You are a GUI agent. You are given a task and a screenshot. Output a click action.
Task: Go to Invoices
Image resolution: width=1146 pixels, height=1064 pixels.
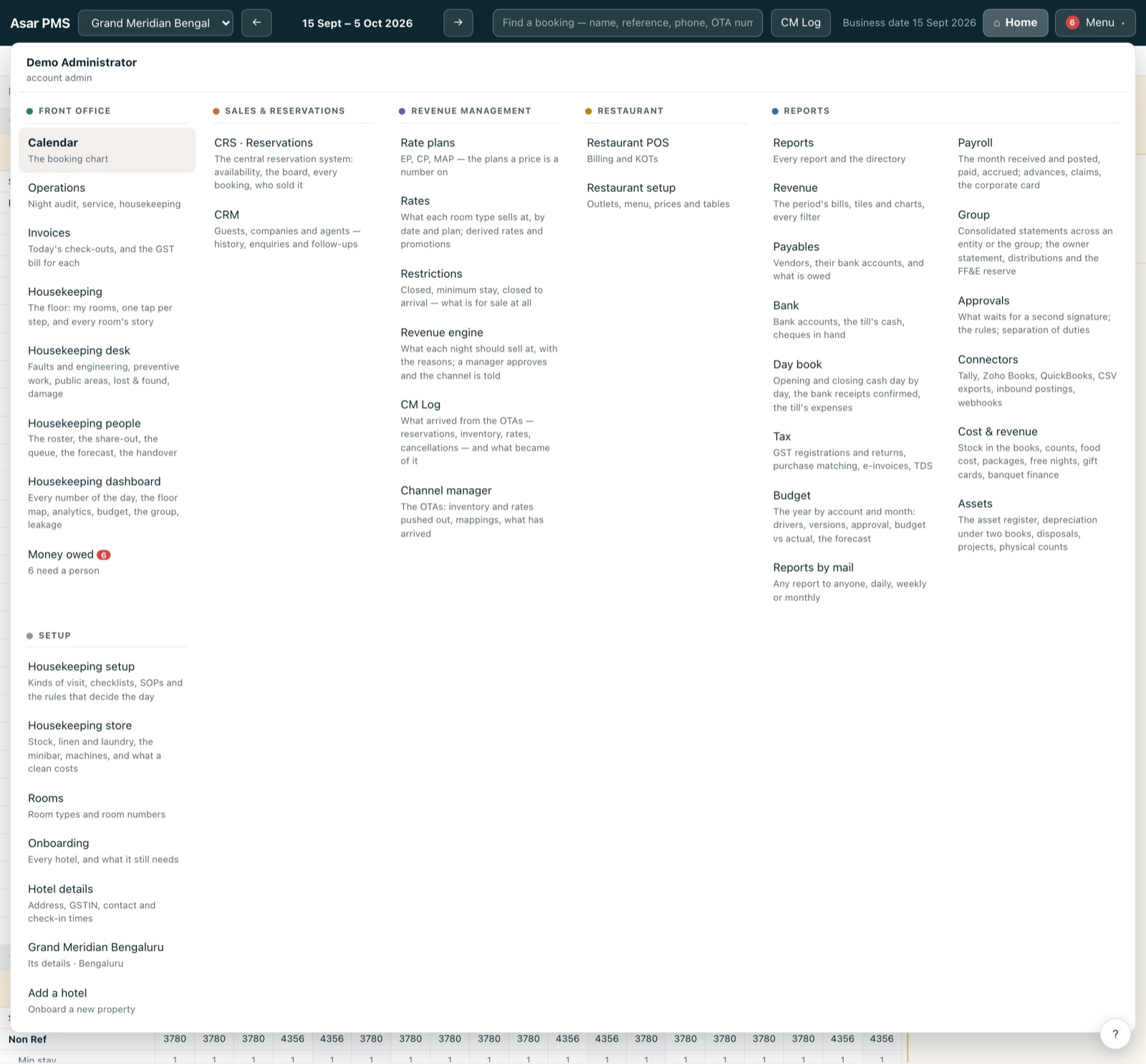(107, 247)
